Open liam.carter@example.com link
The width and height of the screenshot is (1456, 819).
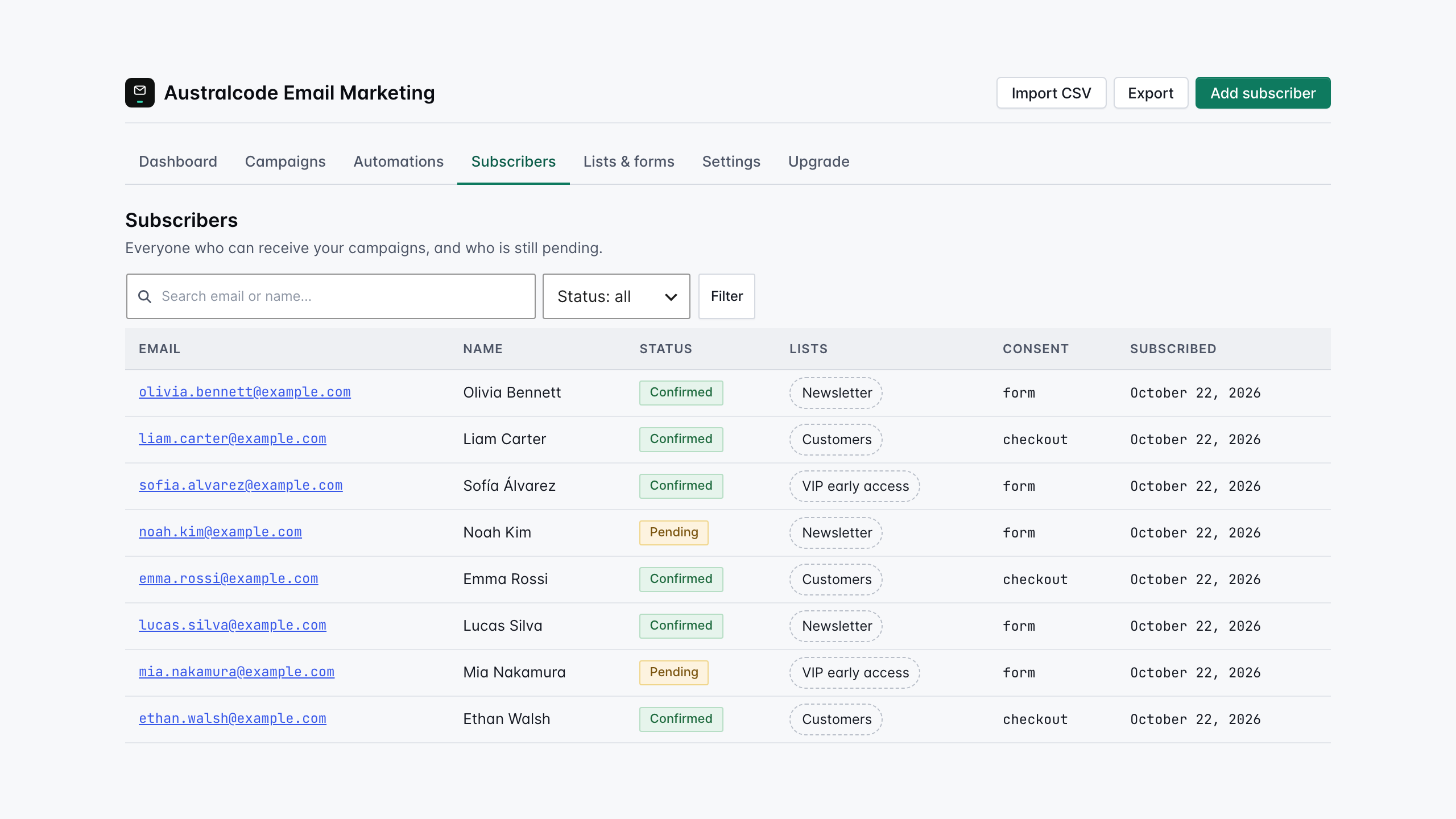click(233, 439)
